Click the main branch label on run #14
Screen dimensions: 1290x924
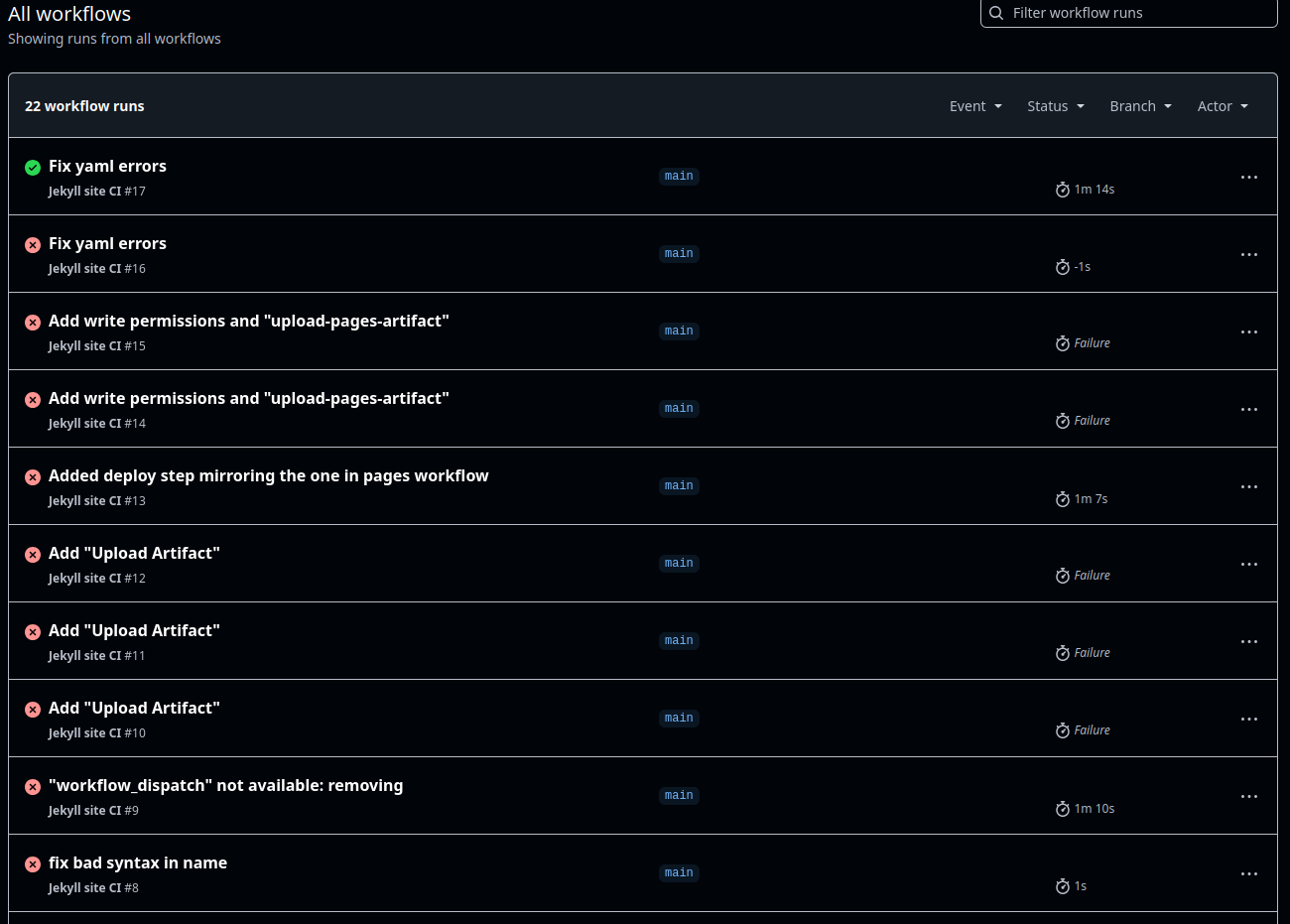click(679, 408)
